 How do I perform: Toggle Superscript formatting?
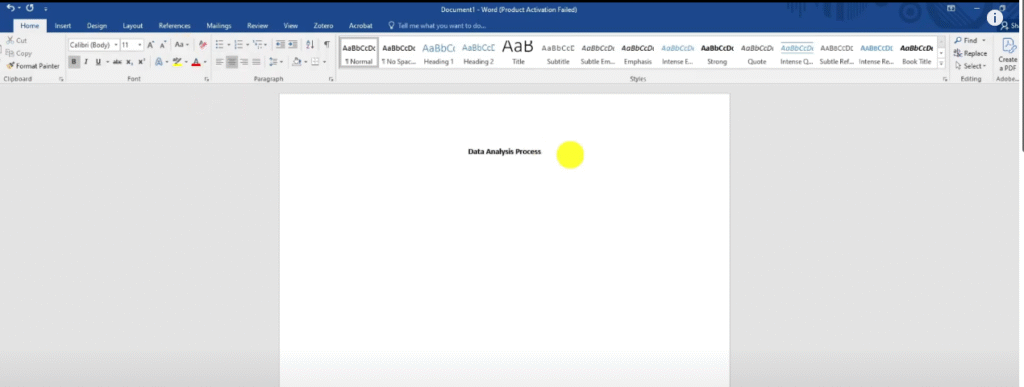pyautogui.click(x=141, y=62)
